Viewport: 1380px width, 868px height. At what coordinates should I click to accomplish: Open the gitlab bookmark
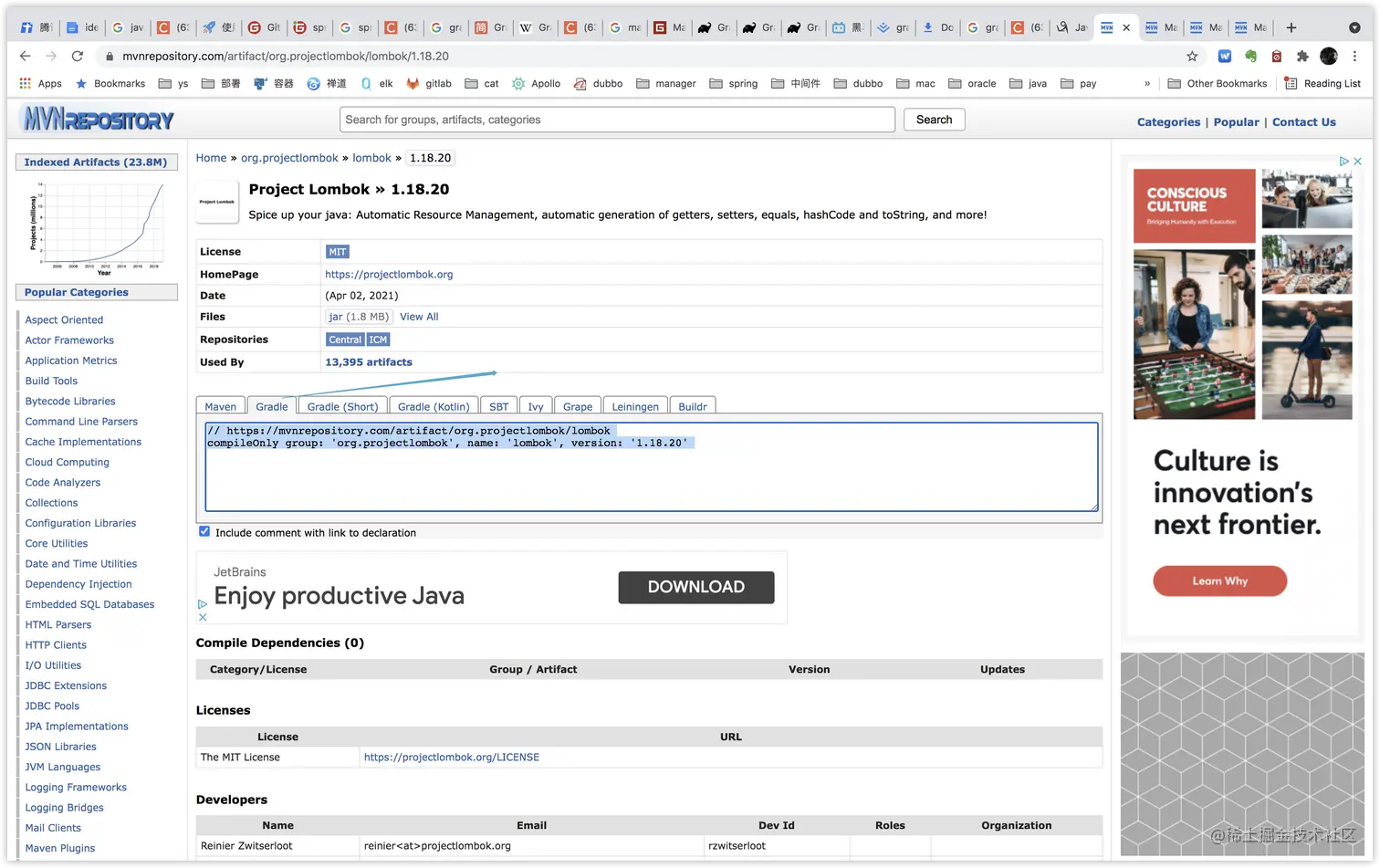[429, 83]
